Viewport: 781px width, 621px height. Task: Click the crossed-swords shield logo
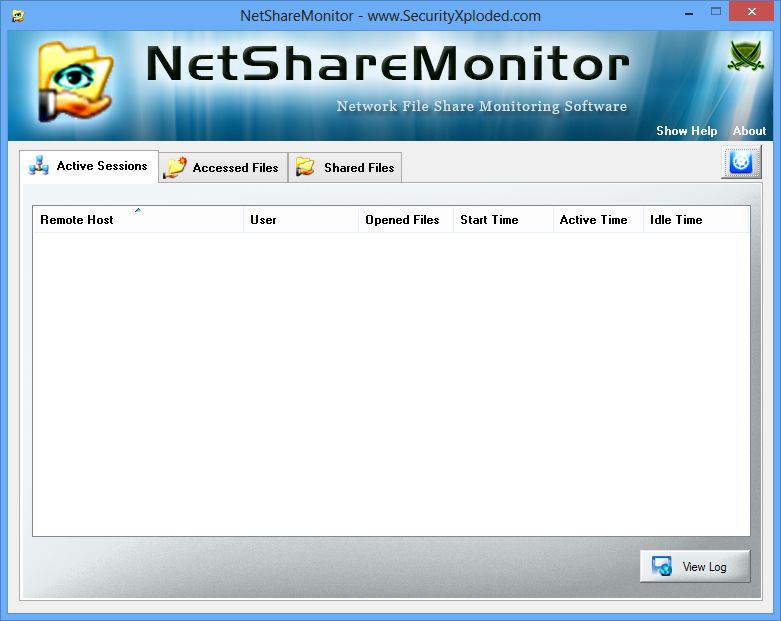coord(746,55)
